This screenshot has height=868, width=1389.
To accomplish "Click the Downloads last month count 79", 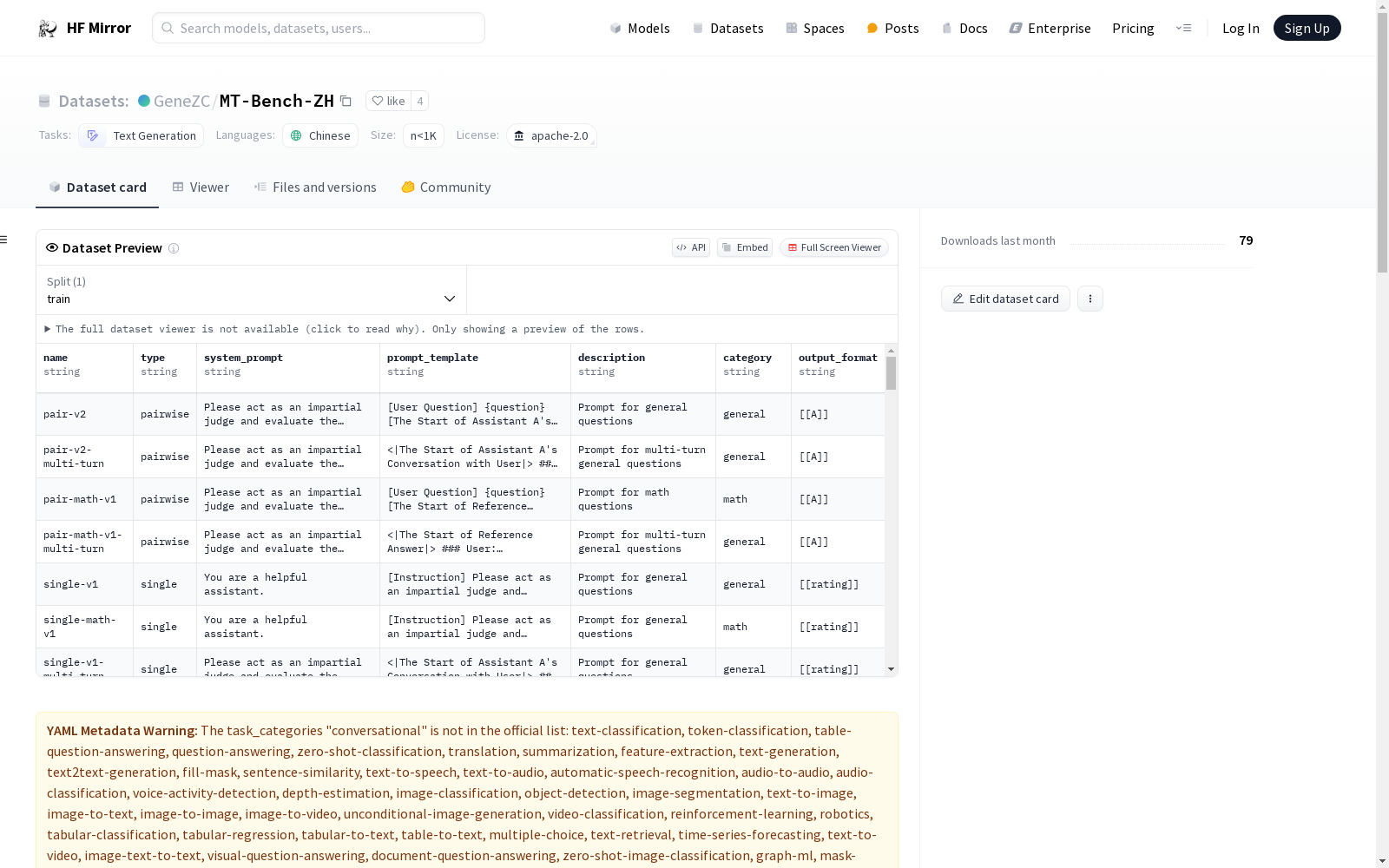I will pyautogui.click(x=1246, y=240).
